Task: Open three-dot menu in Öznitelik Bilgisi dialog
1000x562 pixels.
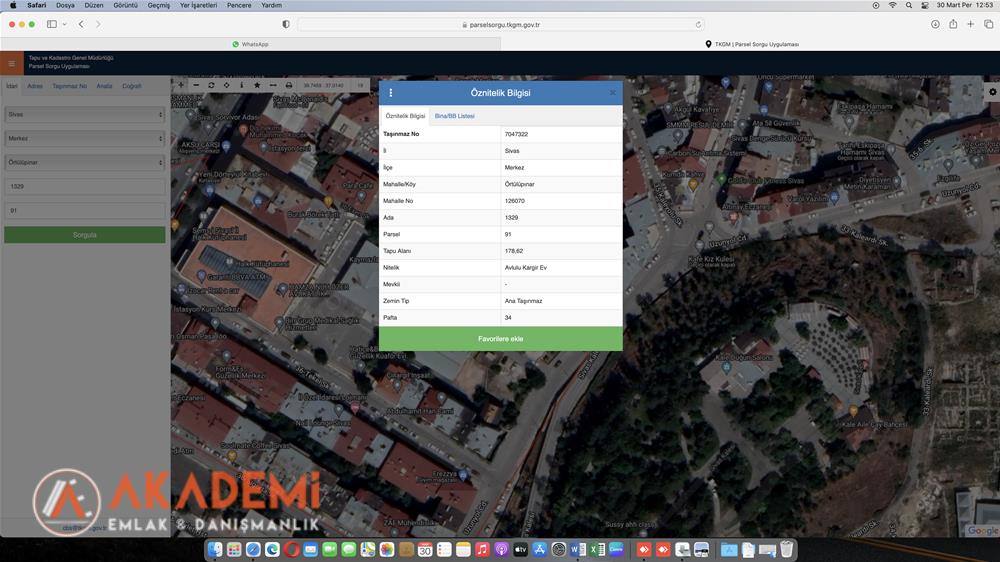Action: click(391, 93)
